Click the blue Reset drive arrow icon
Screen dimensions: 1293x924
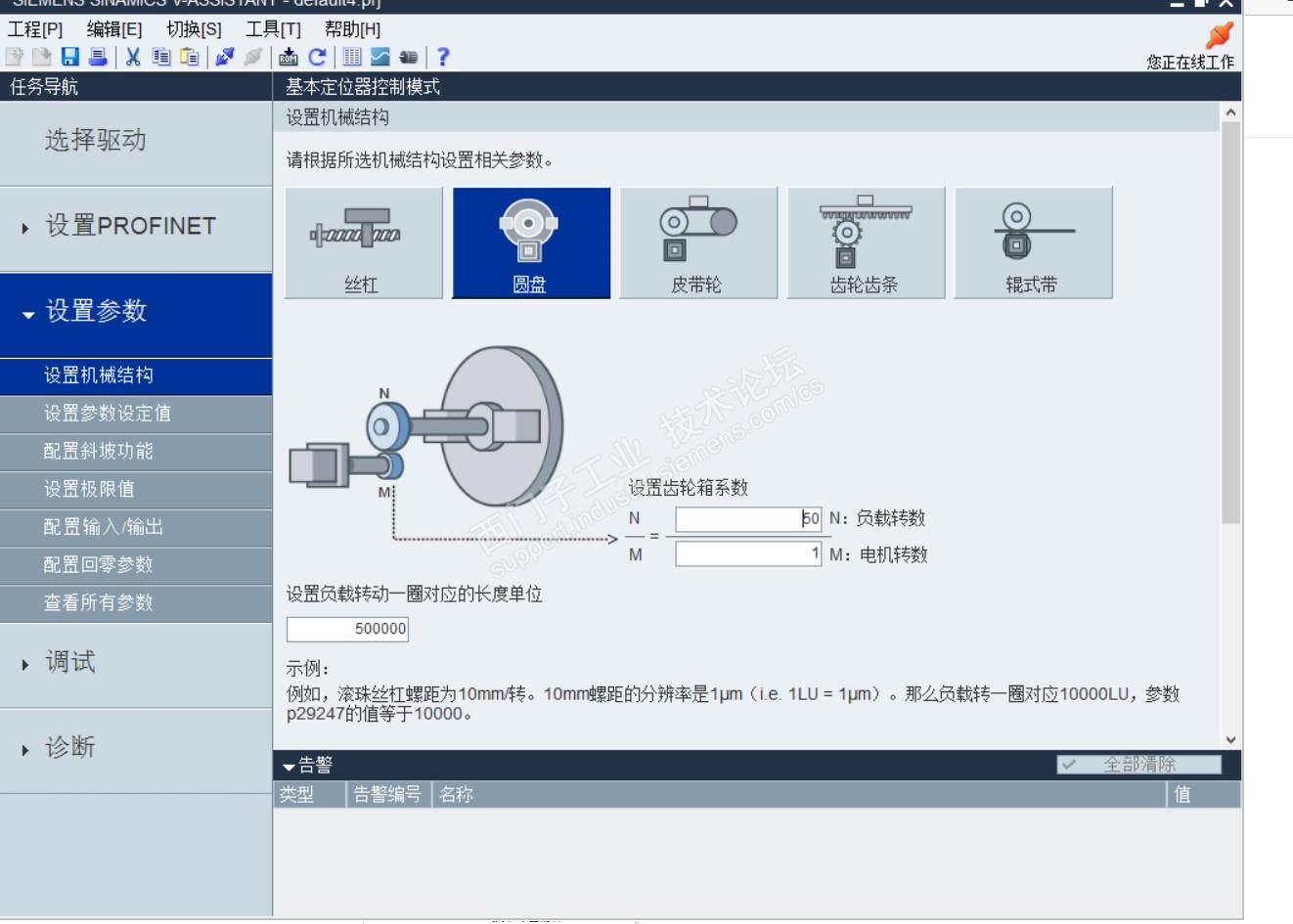(x=317, y=58)
